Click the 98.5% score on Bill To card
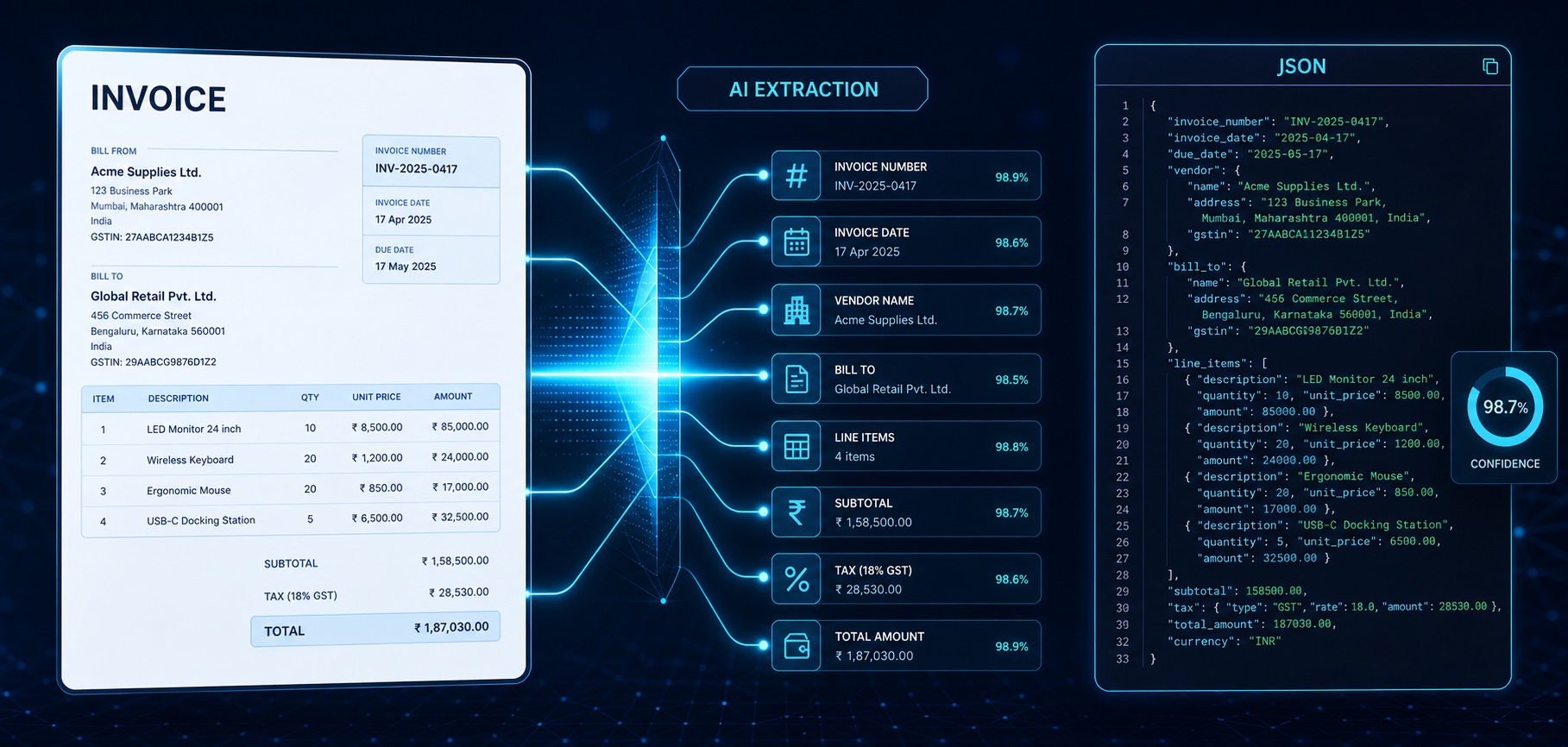1568x747 pixels. click(x=1011, y=380)
